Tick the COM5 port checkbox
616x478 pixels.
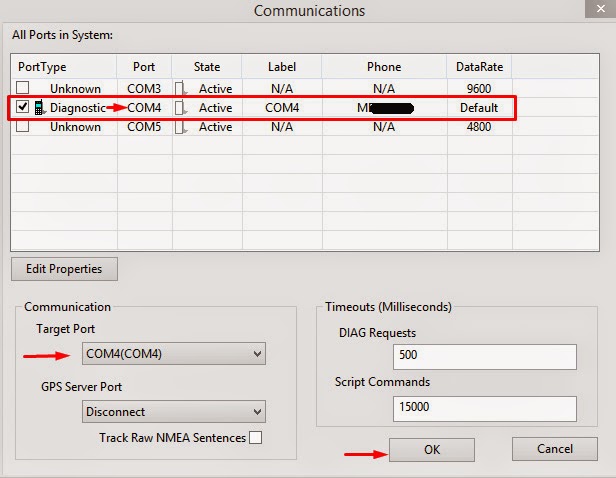click(x=22, y=126)
